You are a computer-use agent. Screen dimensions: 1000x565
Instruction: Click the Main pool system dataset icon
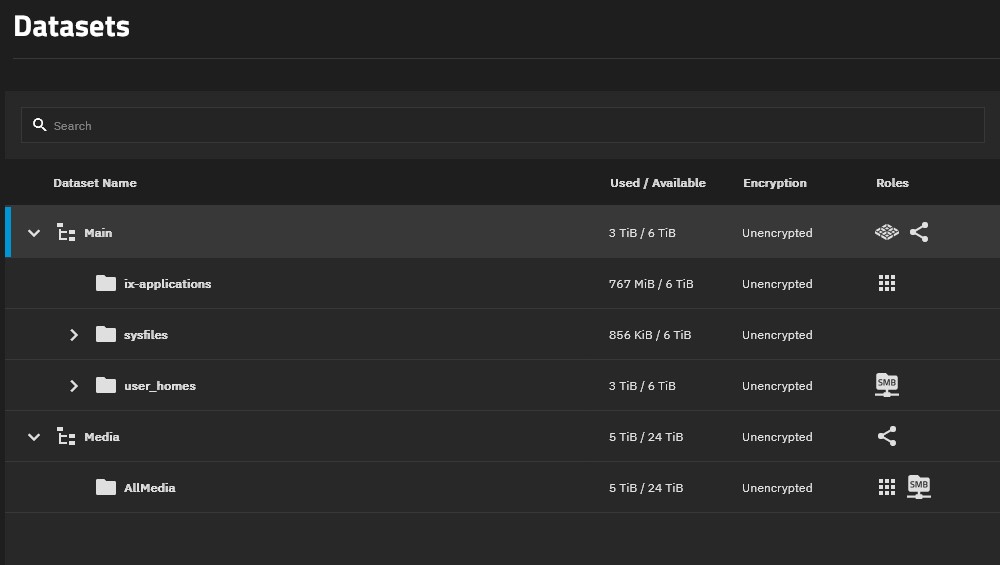[x=886, y=233]
